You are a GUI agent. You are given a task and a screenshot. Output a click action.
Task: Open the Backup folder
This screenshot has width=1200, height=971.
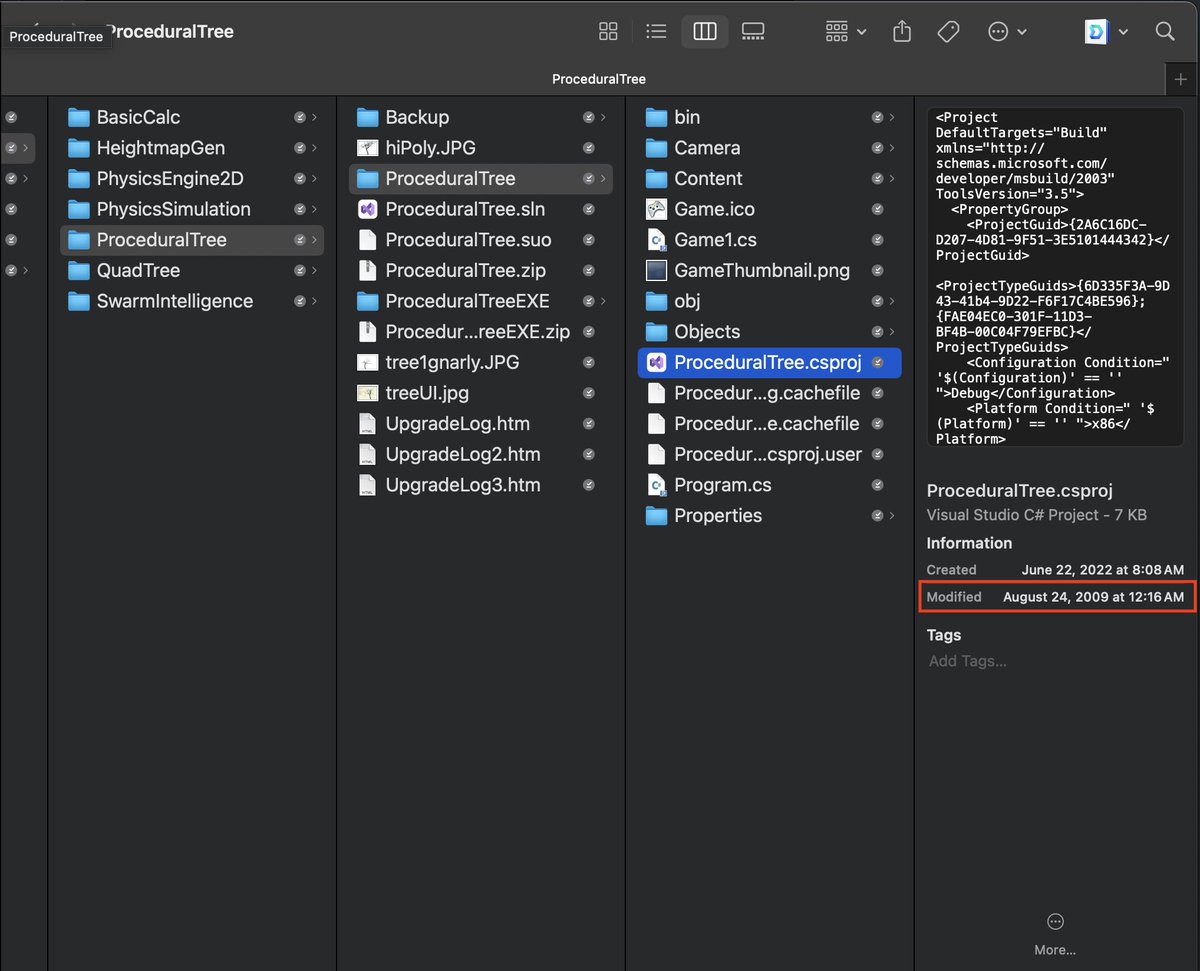(481, 117)
